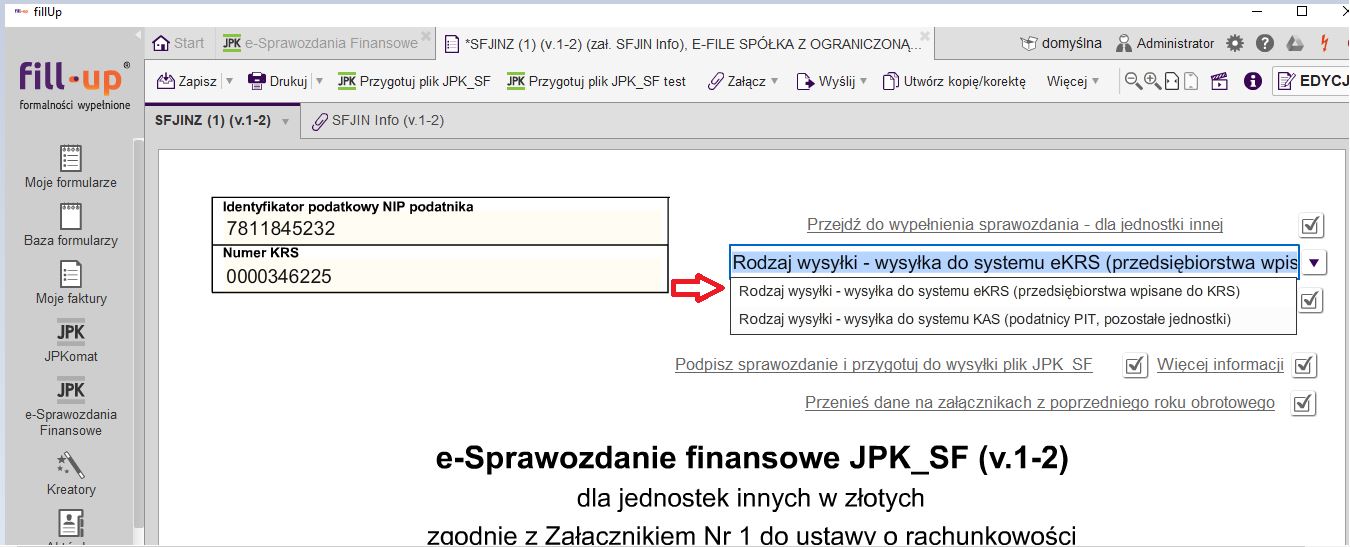This screenshot has height=547, width=1350.
Task: Expand the SFJINZ (1) tab arrow
Action: point(285,121)
